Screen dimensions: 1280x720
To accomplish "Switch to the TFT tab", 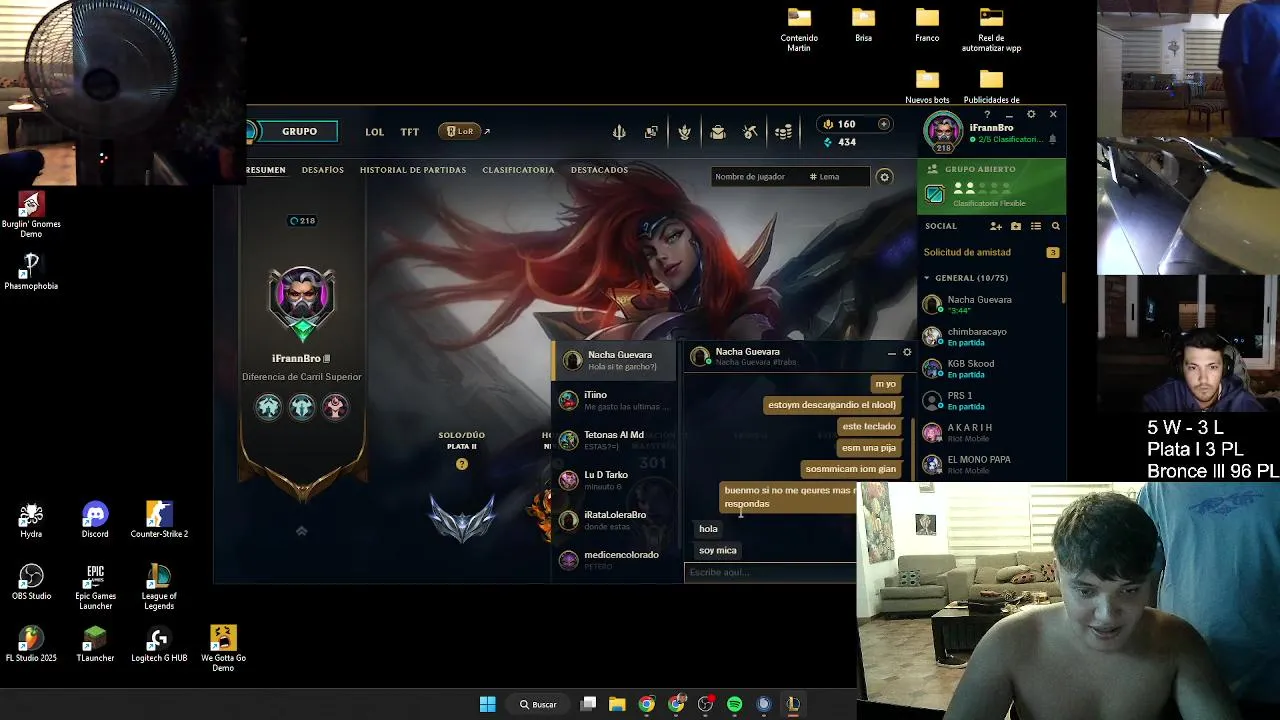I will (410, 132).
